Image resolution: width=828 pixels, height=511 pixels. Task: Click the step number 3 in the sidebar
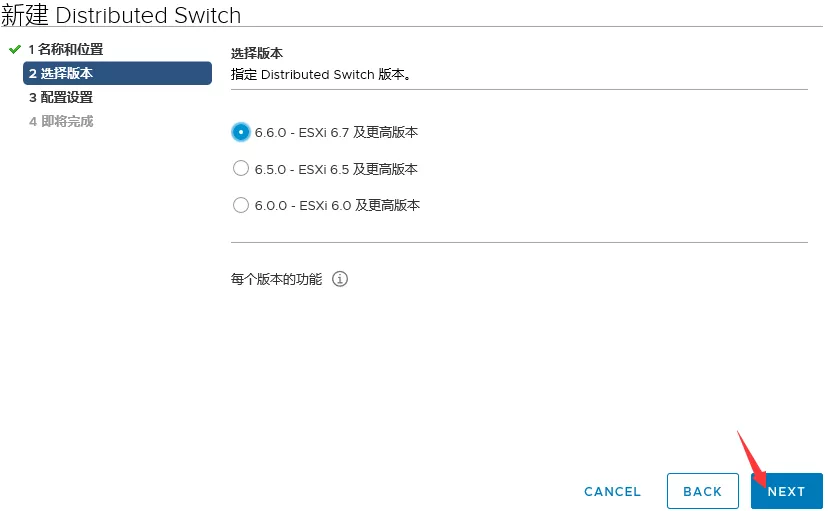pos(33,97)
